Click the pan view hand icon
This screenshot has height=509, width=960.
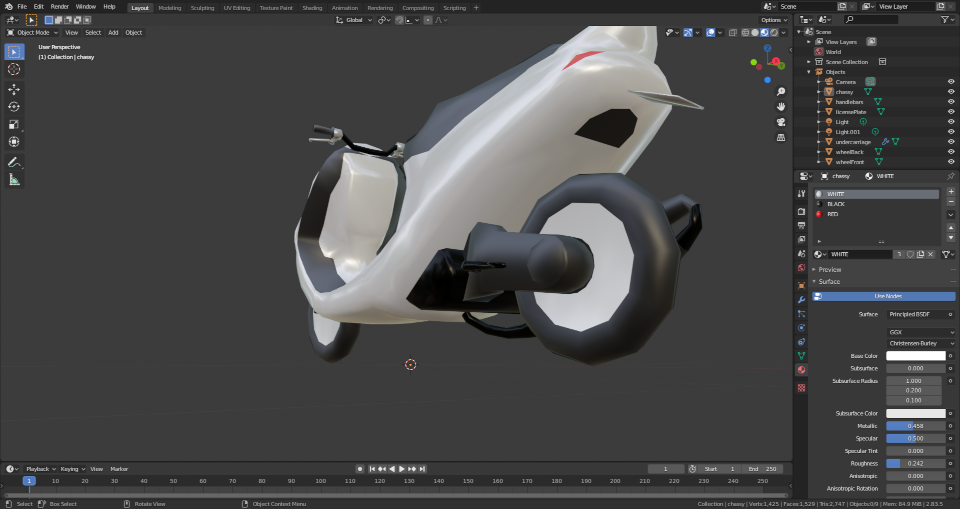[781, 107]
